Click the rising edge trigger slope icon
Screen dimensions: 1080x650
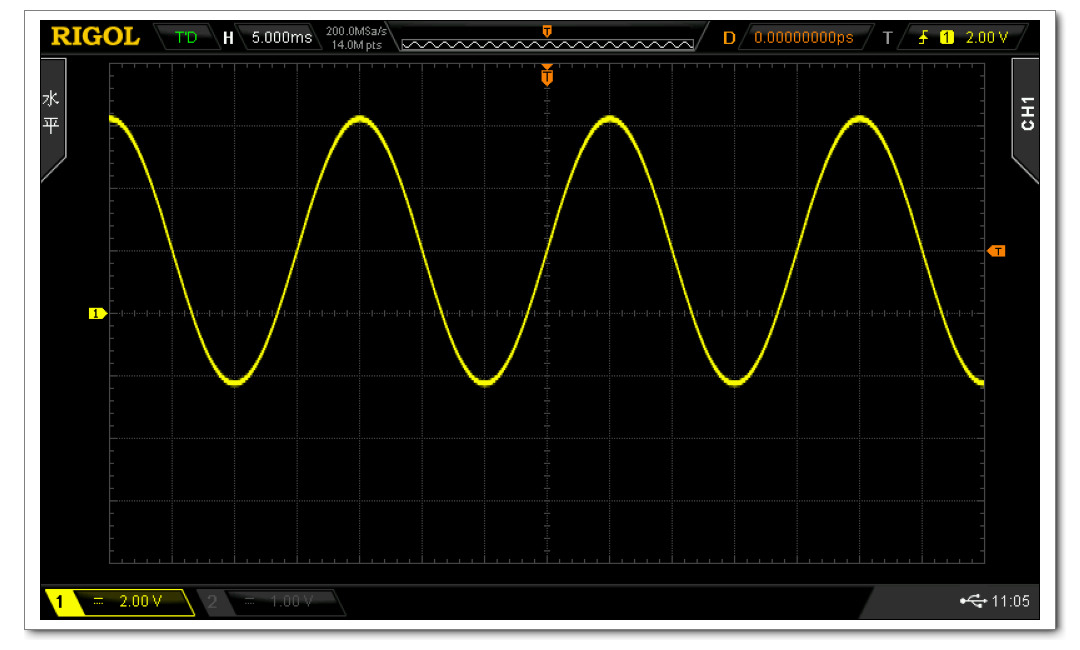pos(924,37)
